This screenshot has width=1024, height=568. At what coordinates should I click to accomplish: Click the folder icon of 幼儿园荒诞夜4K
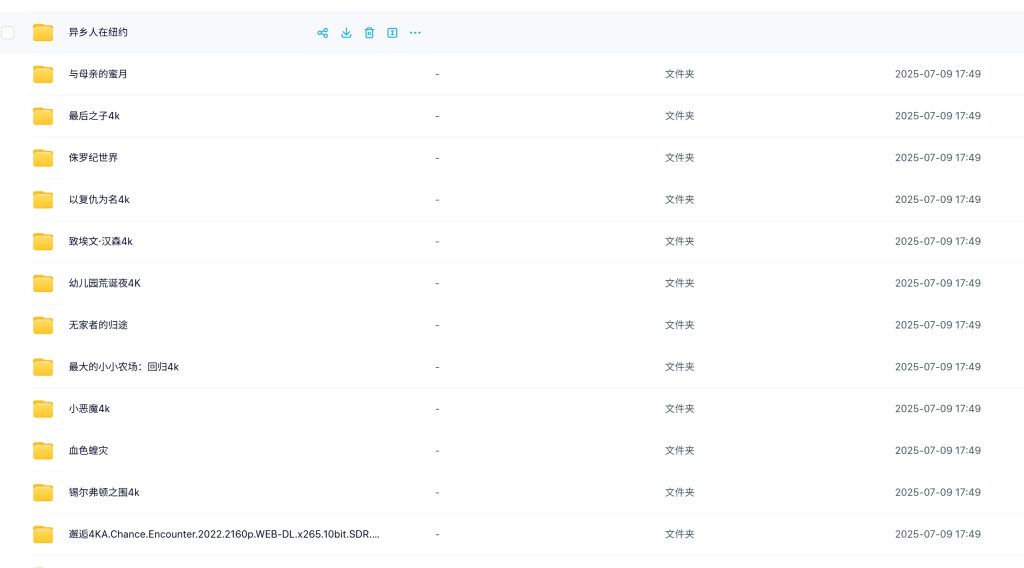[x=43, y=283]
